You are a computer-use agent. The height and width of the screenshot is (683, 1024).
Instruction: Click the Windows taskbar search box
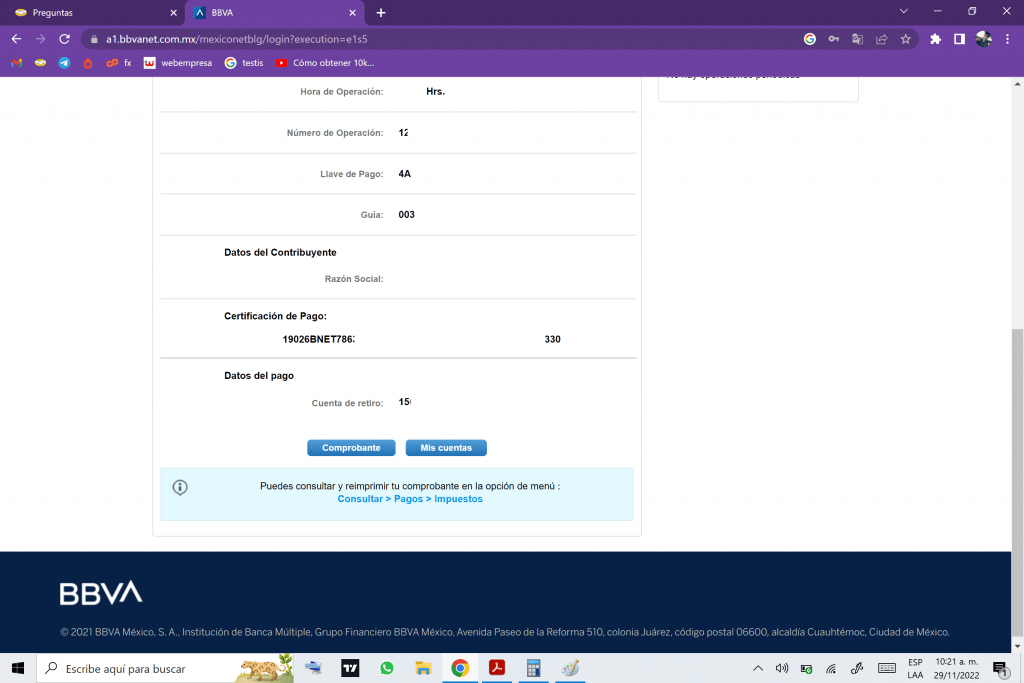click(165, 668)
